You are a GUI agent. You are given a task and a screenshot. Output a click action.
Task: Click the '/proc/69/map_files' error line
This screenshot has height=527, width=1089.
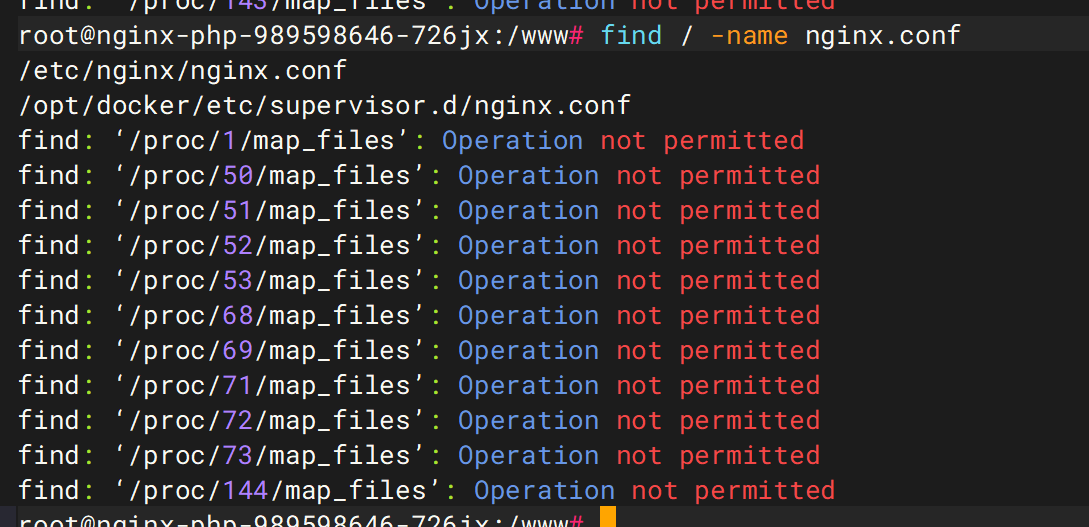click(419, 350)
